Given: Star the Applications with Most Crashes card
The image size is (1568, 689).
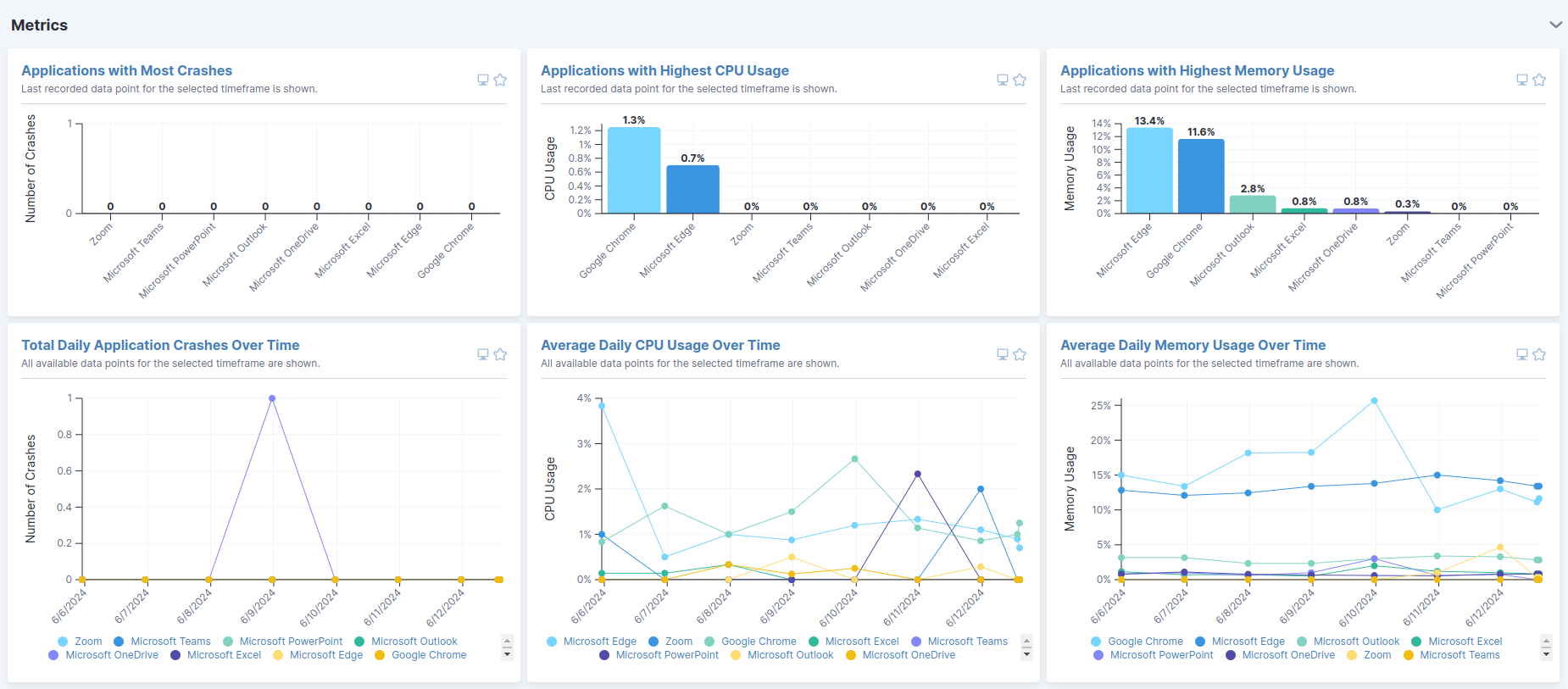Looking at the screenshot, I should click(x=500, y=80).
